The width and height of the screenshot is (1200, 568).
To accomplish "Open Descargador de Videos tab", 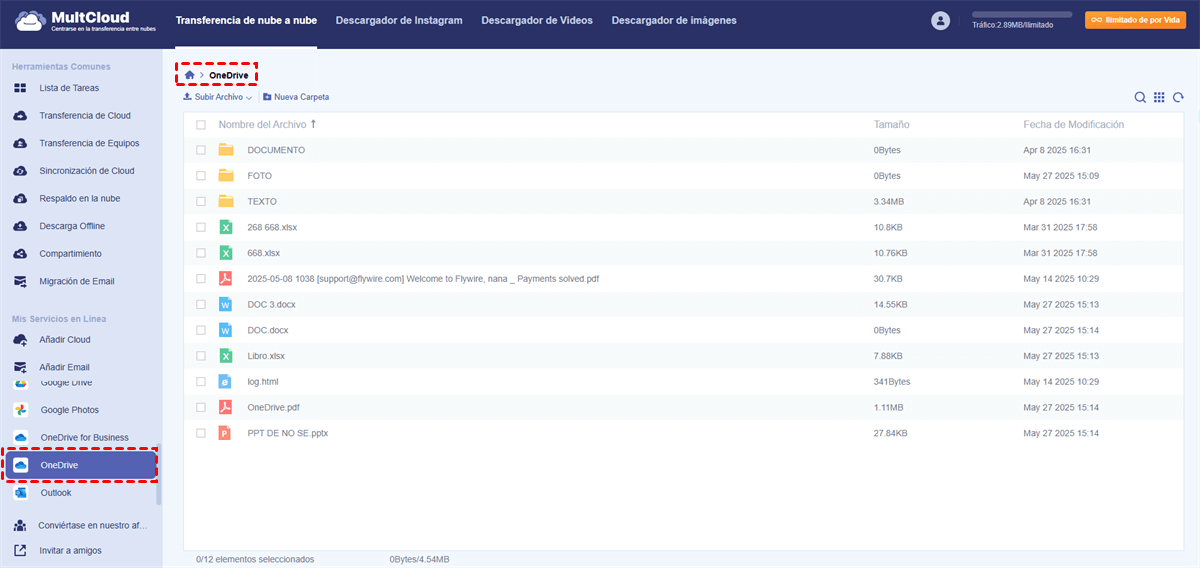I will 536,20.
